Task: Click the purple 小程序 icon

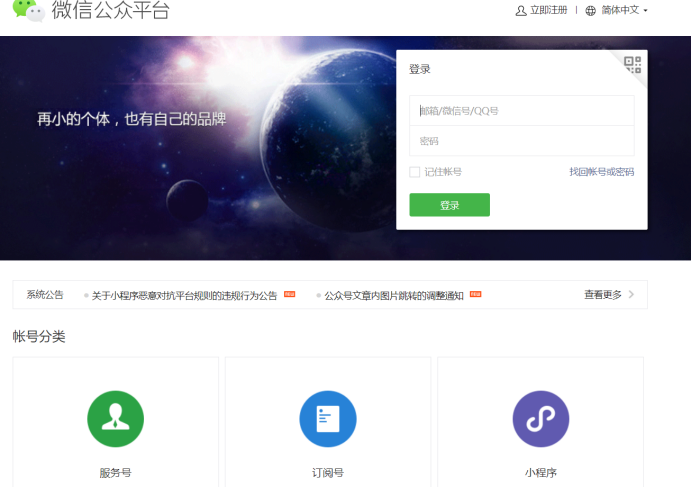Action: point(540,418)
